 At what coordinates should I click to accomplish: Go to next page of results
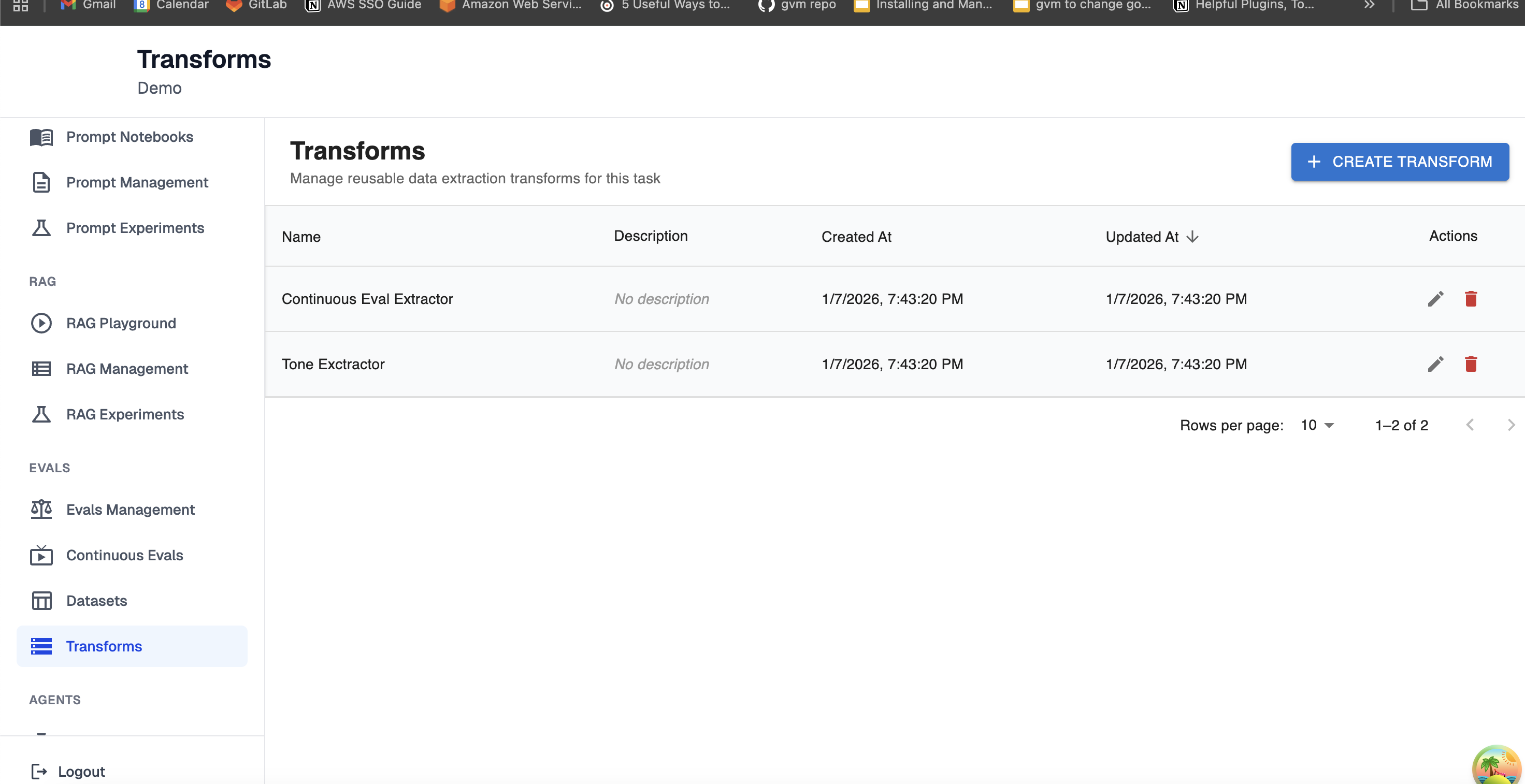click(1510, 425)
